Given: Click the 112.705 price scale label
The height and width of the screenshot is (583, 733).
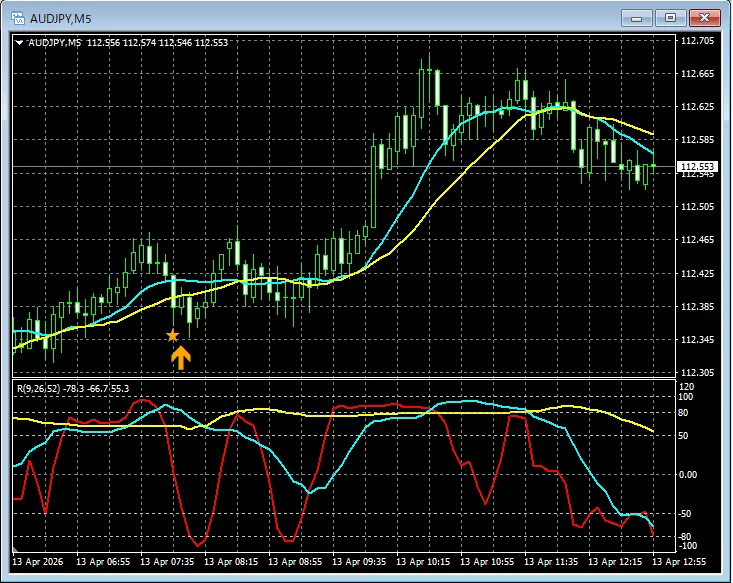Looking at the screenshot, I should point(696,41).
